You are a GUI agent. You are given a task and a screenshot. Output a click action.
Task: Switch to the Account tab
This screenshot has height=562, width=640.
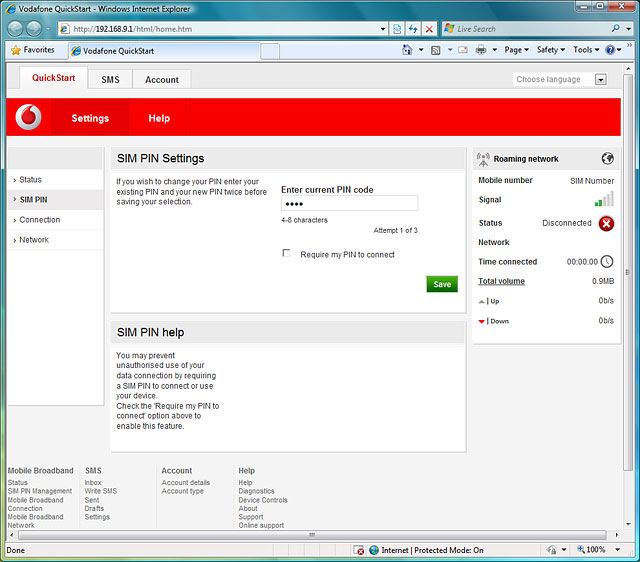[161, 79]
